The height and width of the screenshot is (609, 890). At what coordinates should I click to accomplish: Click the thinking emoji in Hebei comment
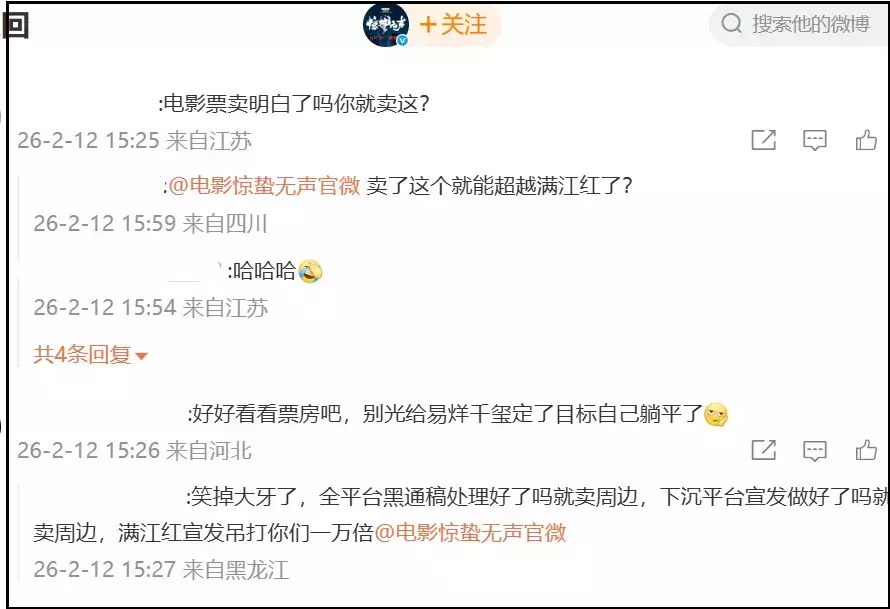[716, 414]
